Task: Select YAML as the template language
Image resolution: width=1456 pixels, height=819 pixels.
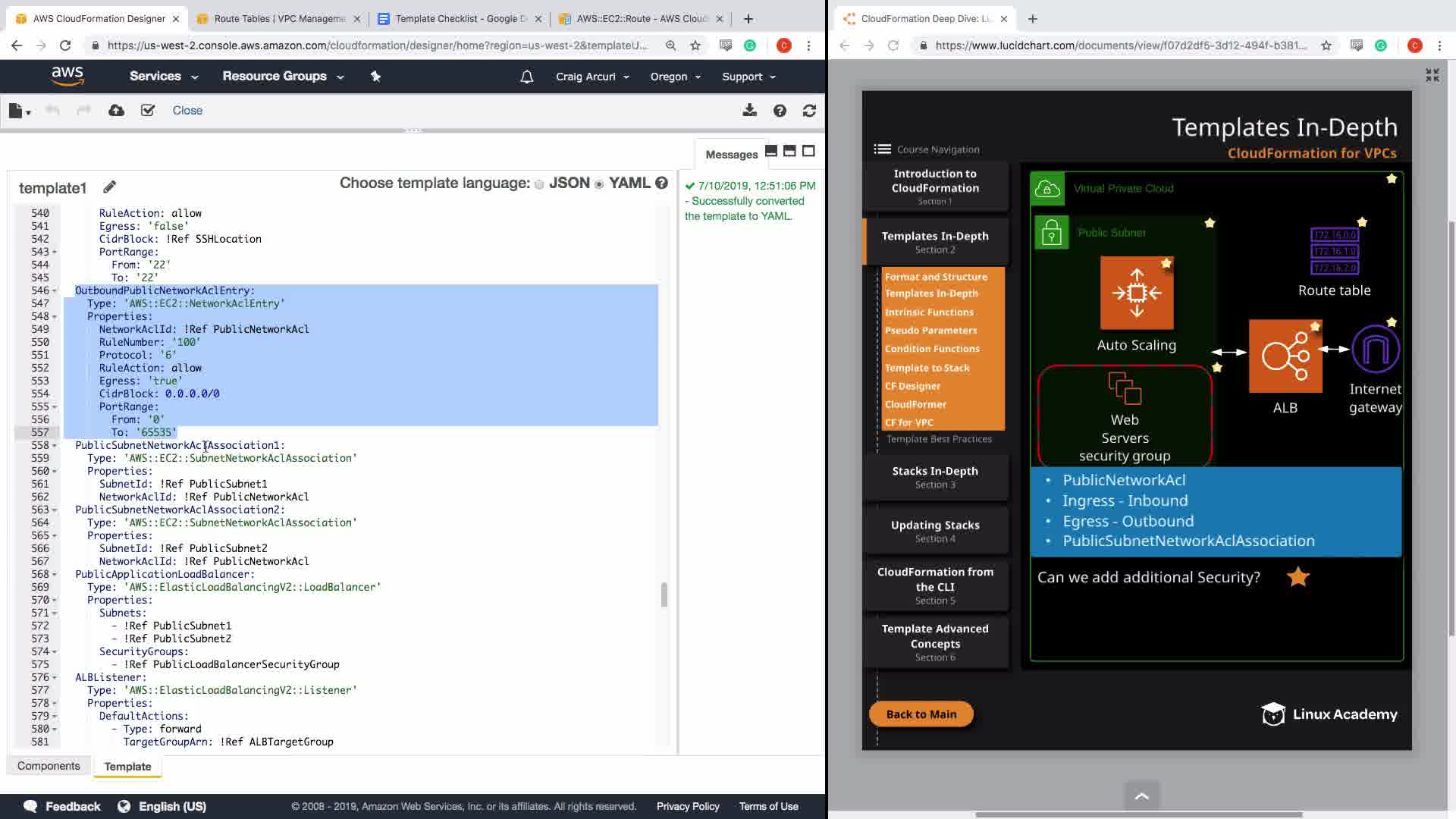Action: coord(599,184)
